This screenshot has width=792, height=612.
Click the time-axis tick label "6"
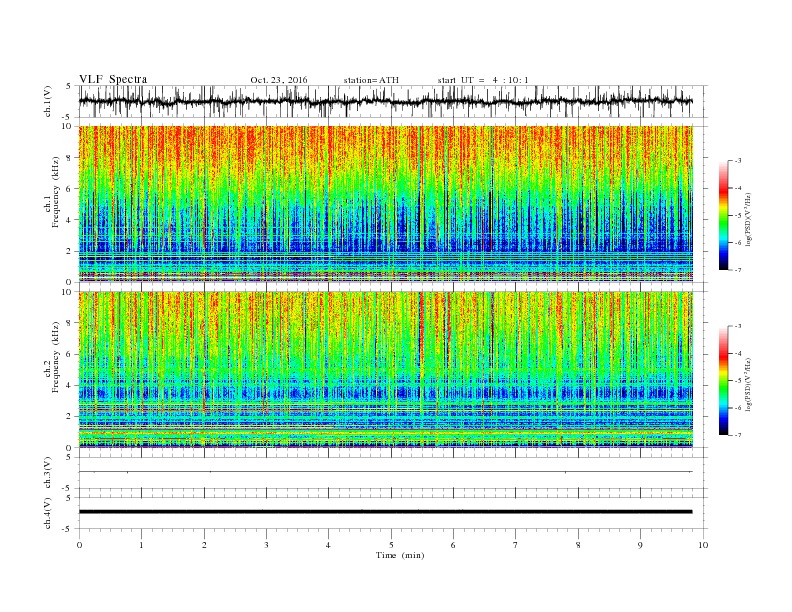454,545
